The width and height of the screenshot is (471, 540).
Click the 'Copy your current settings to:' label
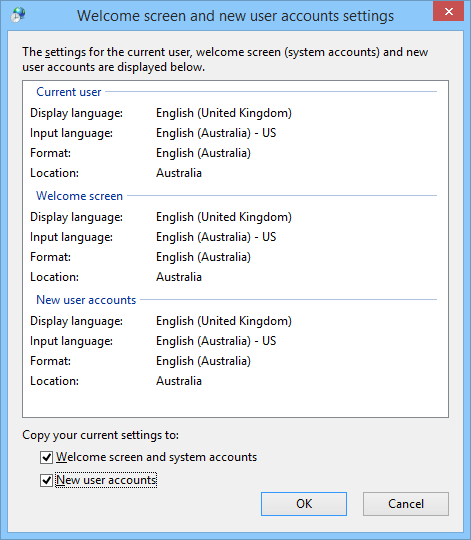(101, 435)
